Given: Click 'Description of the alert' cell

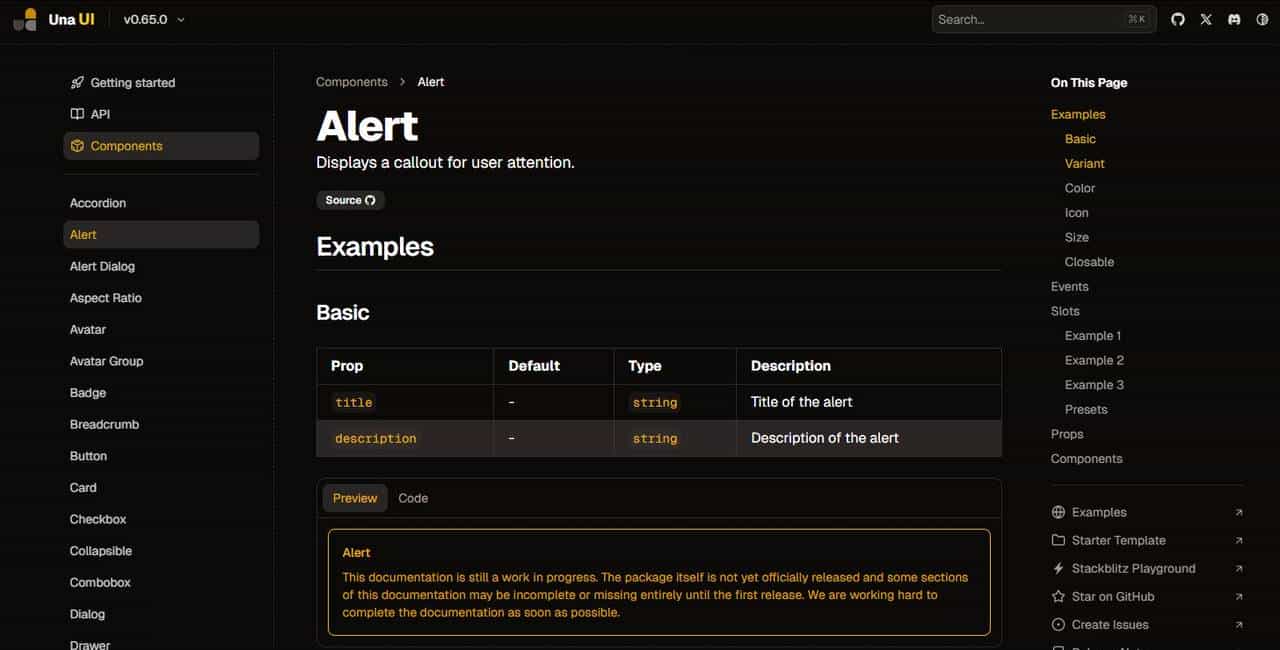Looking at the screenshot, I should [825, 438].
